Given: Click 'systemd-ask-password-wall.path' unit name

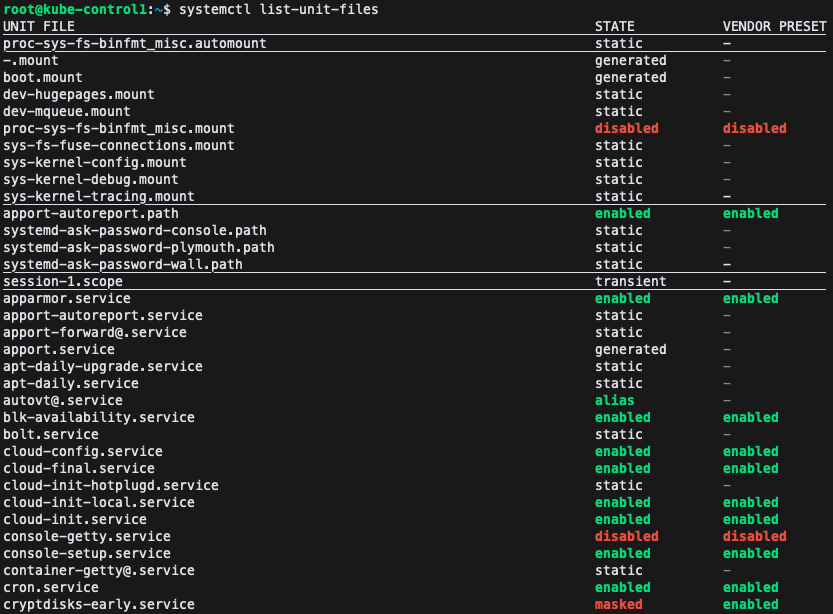Looking at the screenshot, I should 123,265.
